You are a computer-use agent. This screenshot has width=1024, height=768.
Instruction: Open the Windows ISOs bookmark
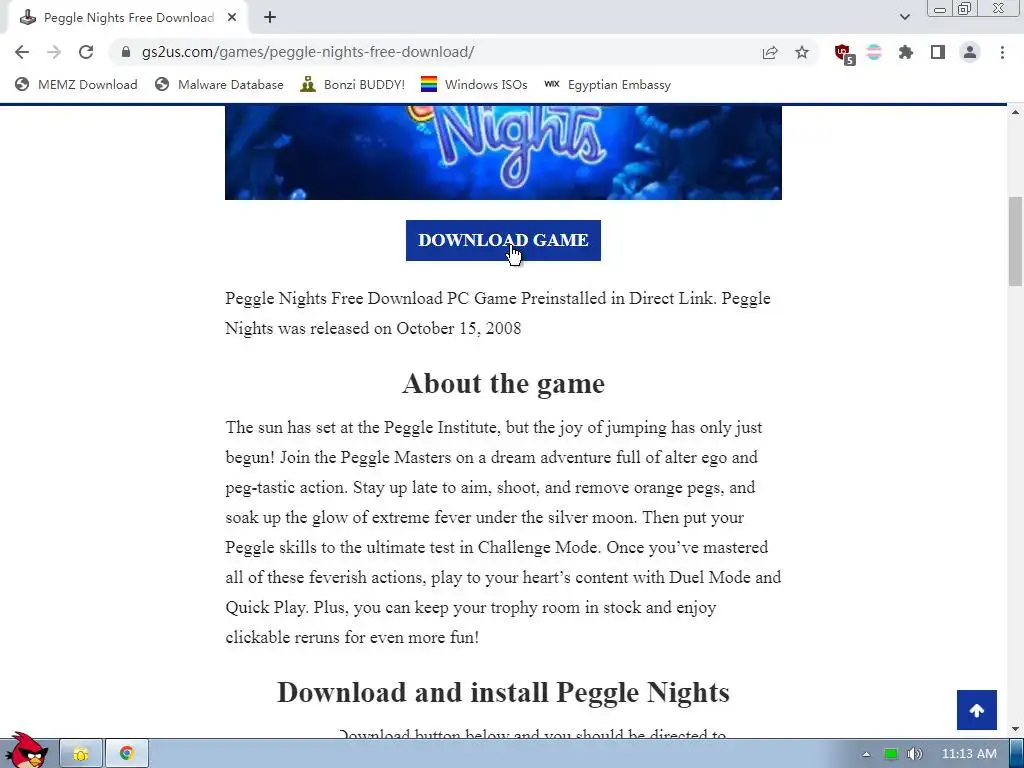[x=474, y=84]
